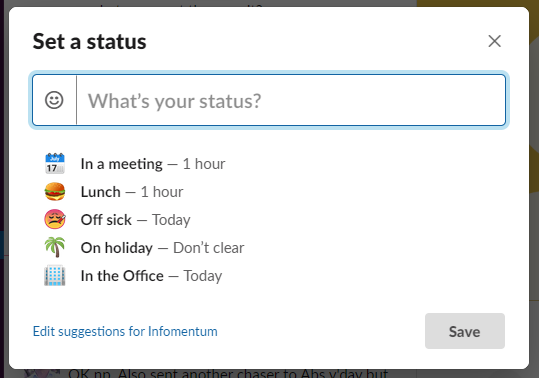Close the Set a status dialog
539x378 pixels.
point(494,41)
